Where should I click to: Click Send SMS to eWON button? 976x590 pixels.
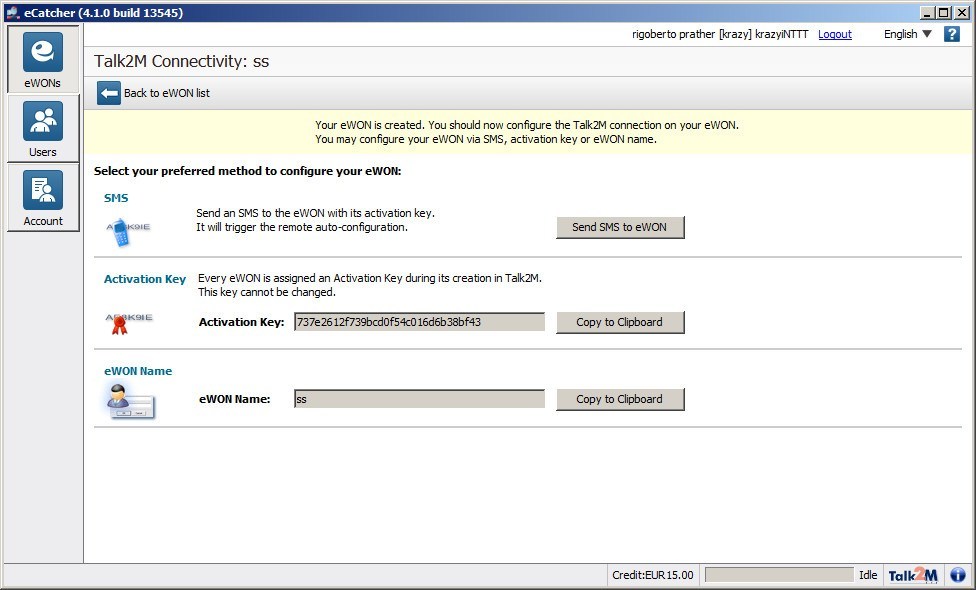coord(620,227)
